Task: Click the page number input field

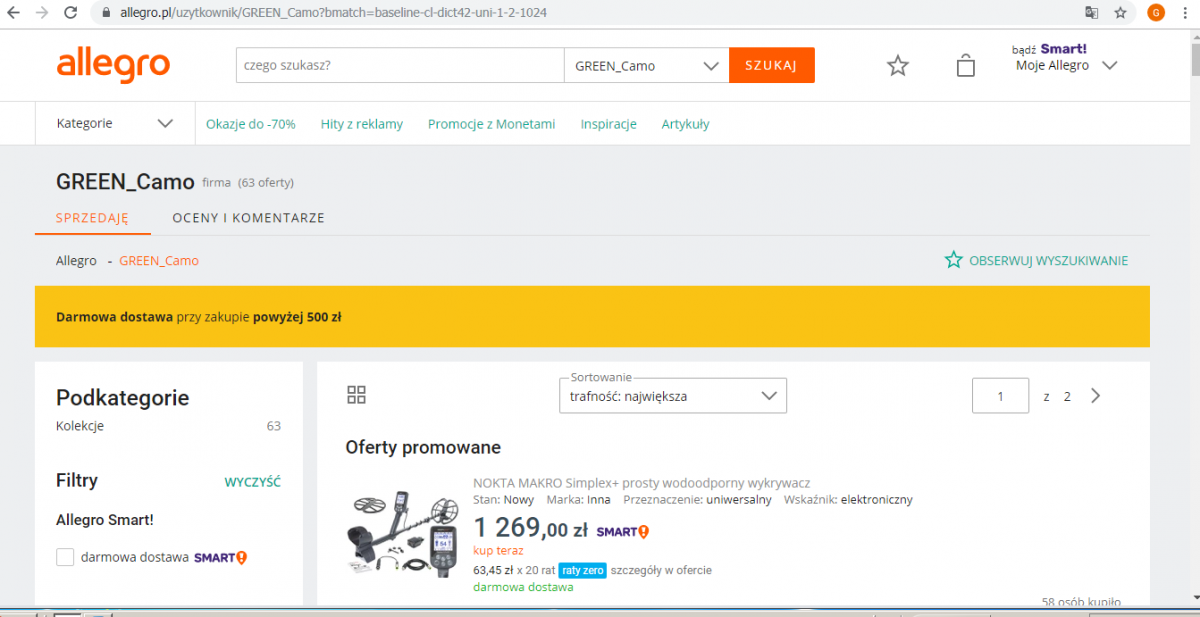Action: coord(1000,396)
